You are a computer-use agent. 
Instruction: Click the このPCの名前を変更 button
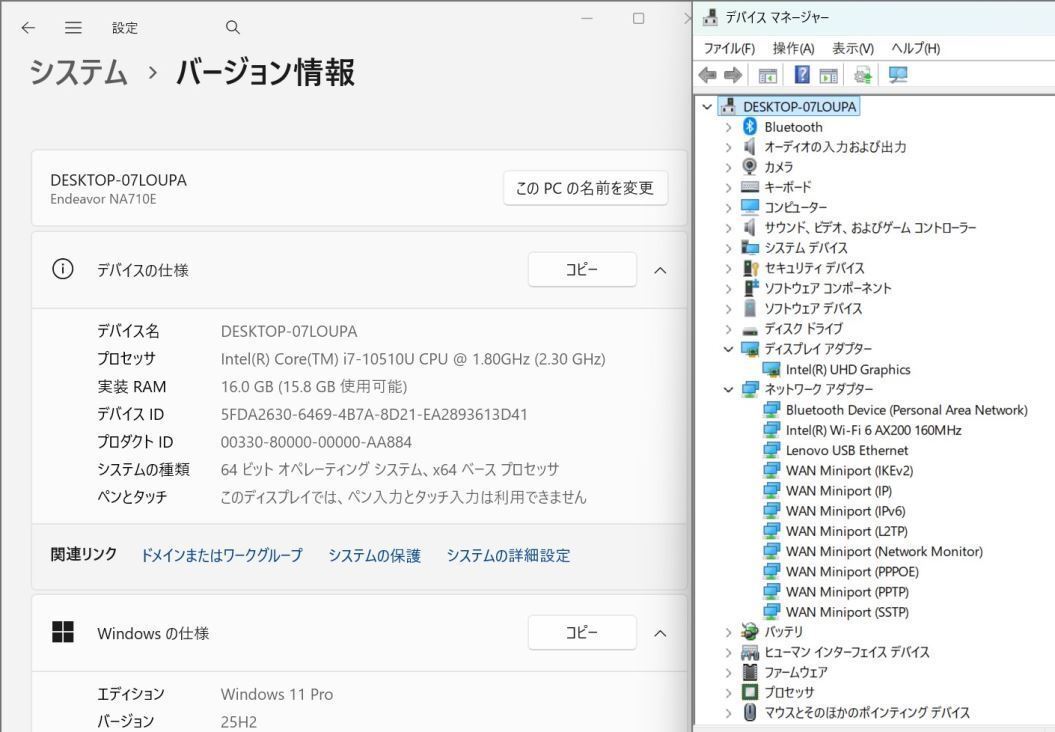(x=584, y=187)
